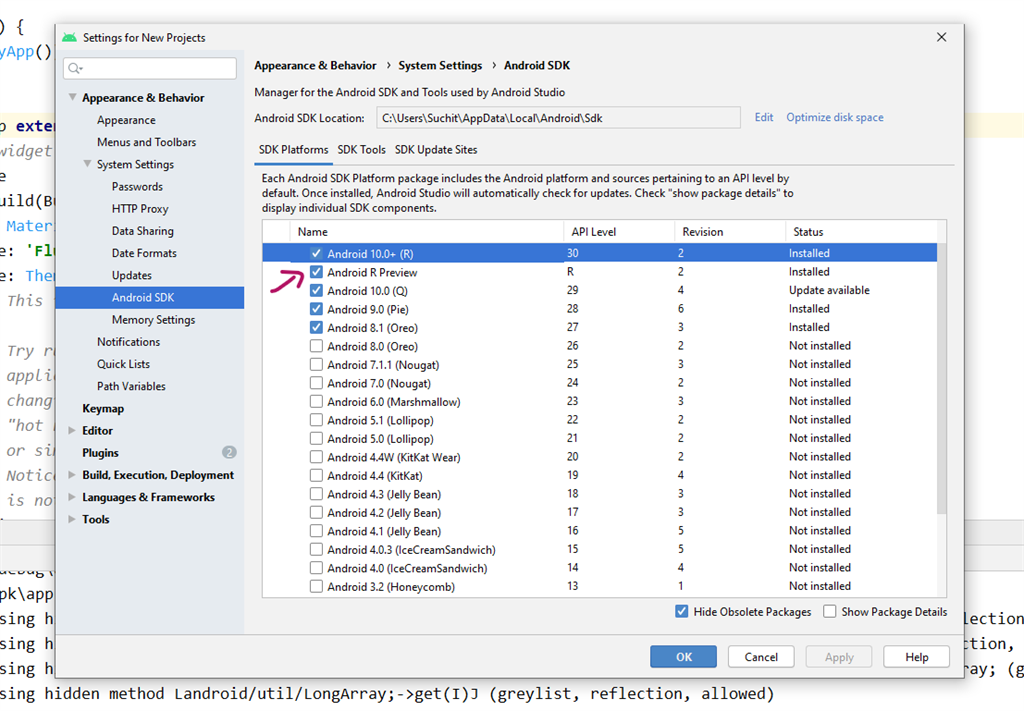This screenshot has width=1024, height=711.
Task: Click the OK button
Action: (683, 657)
